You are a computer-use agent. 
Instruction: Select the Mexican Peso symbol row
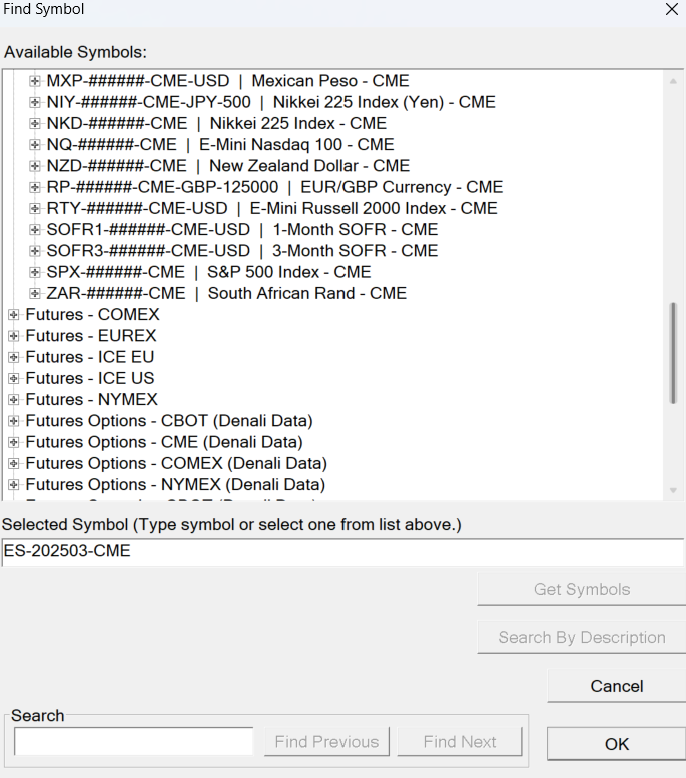coord(227,81)
